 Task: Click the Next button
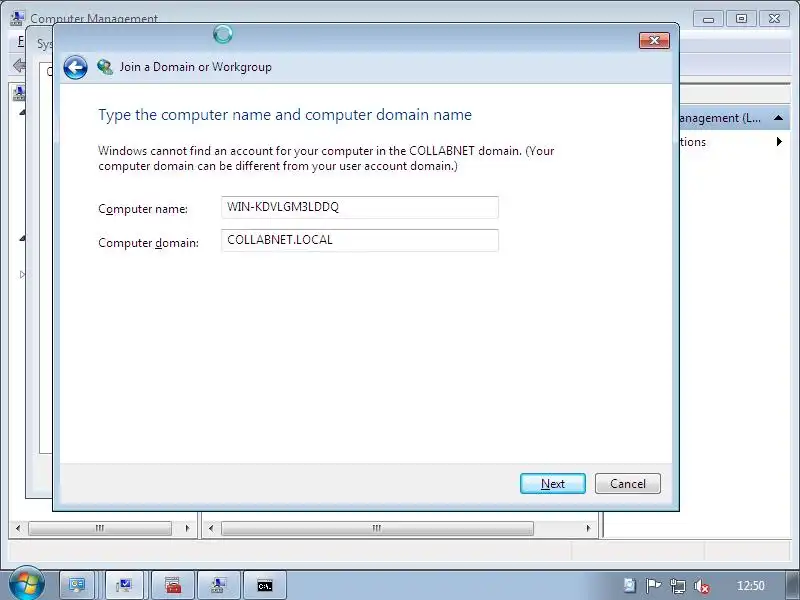553,484
